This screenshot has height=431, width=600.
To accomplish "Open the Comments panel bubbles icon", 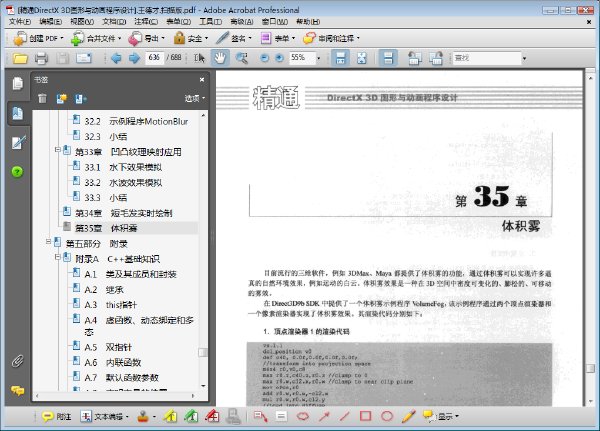I will pyautogui.click(x=18, y=390).
